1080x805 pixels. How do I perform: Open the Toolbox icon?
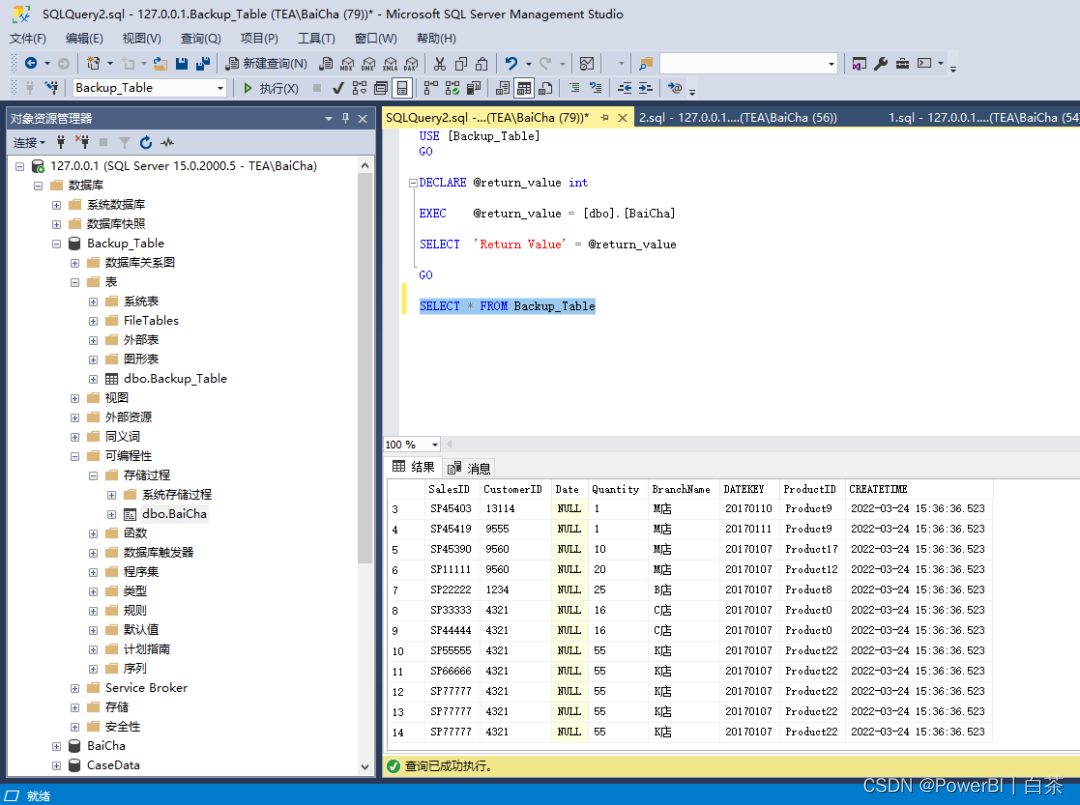pyautogui.click(x=902, y=64)
